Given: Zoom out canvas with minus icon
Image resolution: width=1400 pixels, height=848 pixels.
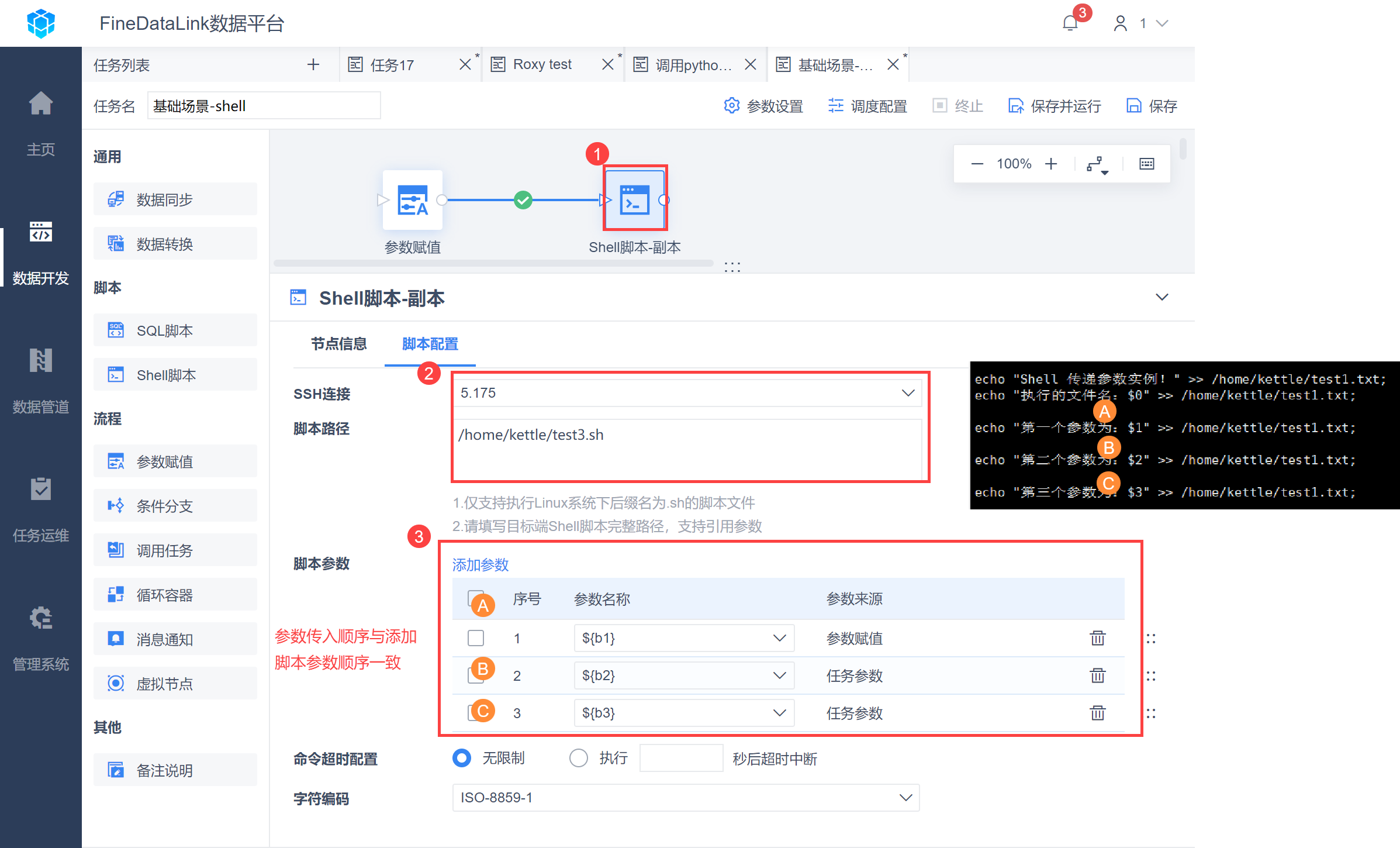Looking at the screenshot, I should pos(977,164).
